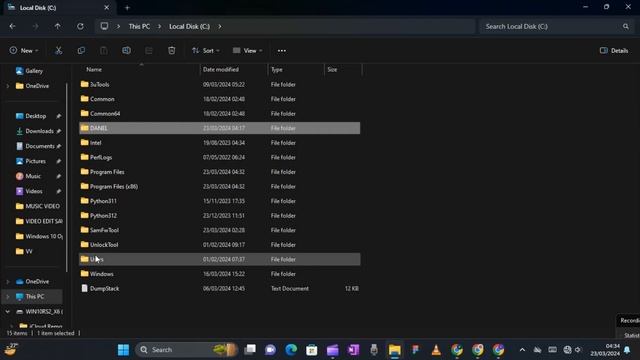Click the Cut scissors icon

tap(58, 51)
